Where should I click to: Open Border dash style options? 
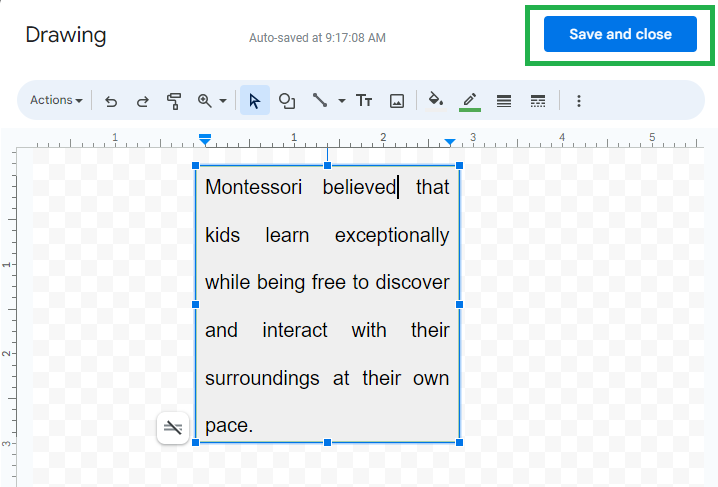pyautogui.click(x=538, y=100)
